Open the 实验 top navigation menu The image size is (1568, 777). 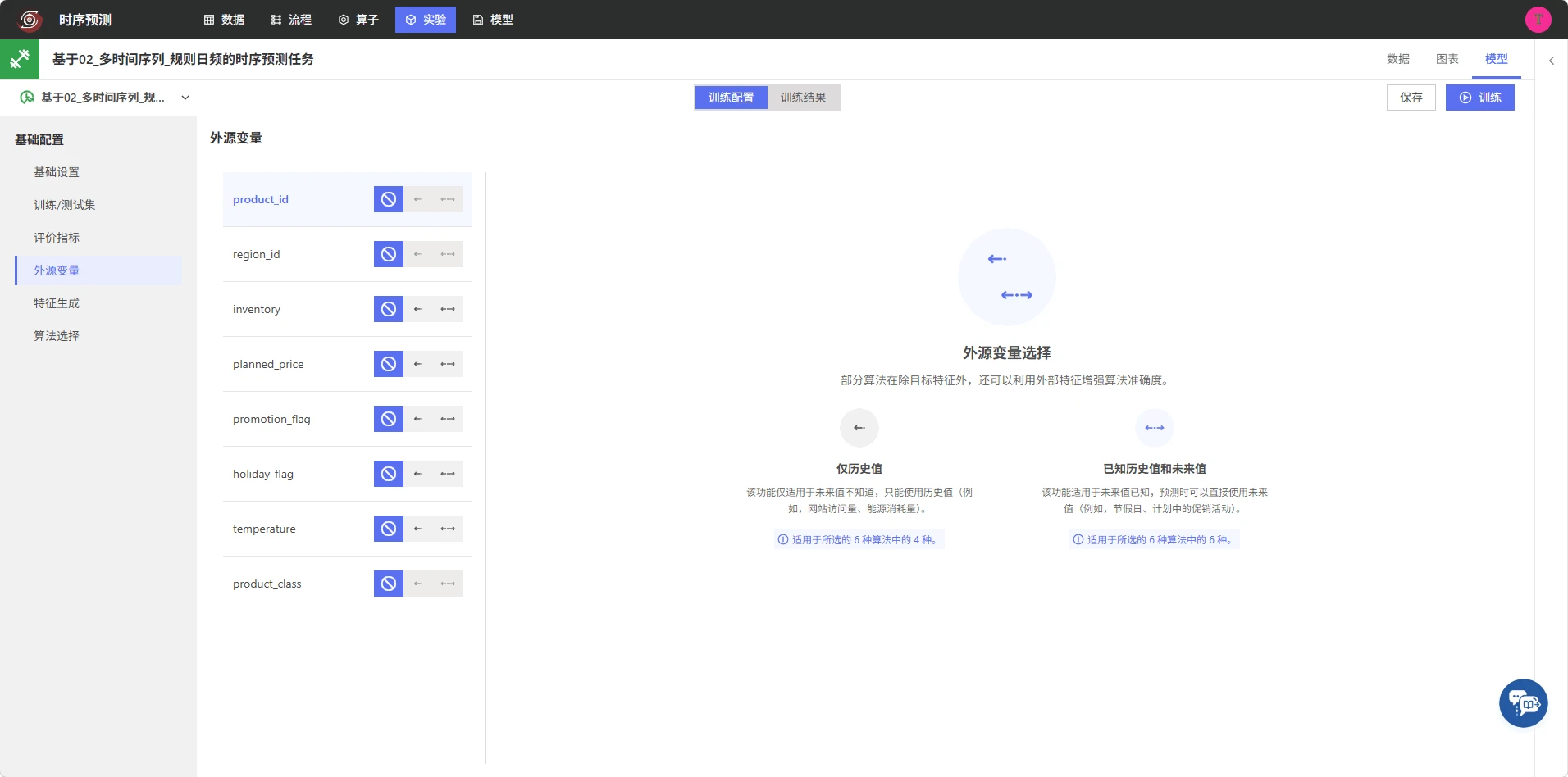click(426, 20)
